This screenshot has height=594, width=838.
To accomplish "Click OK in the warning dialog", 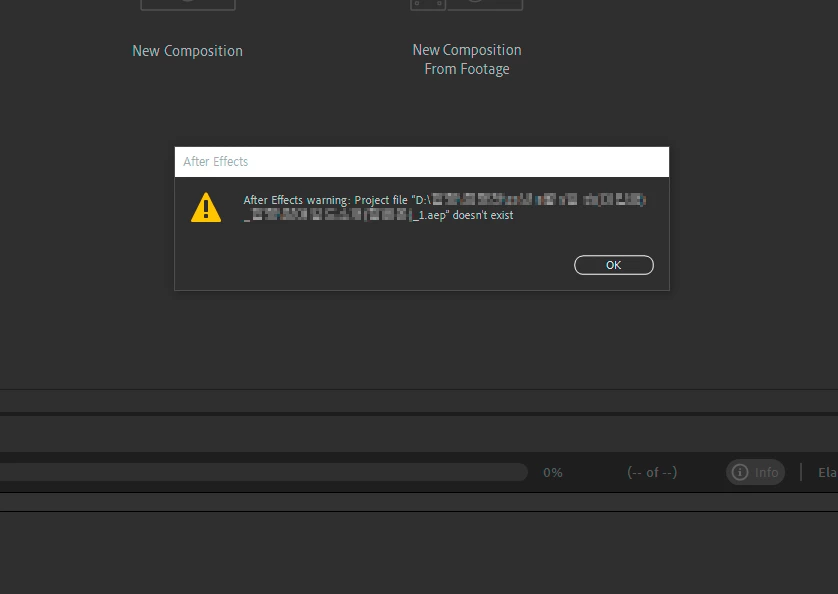I will coord(614,265).
